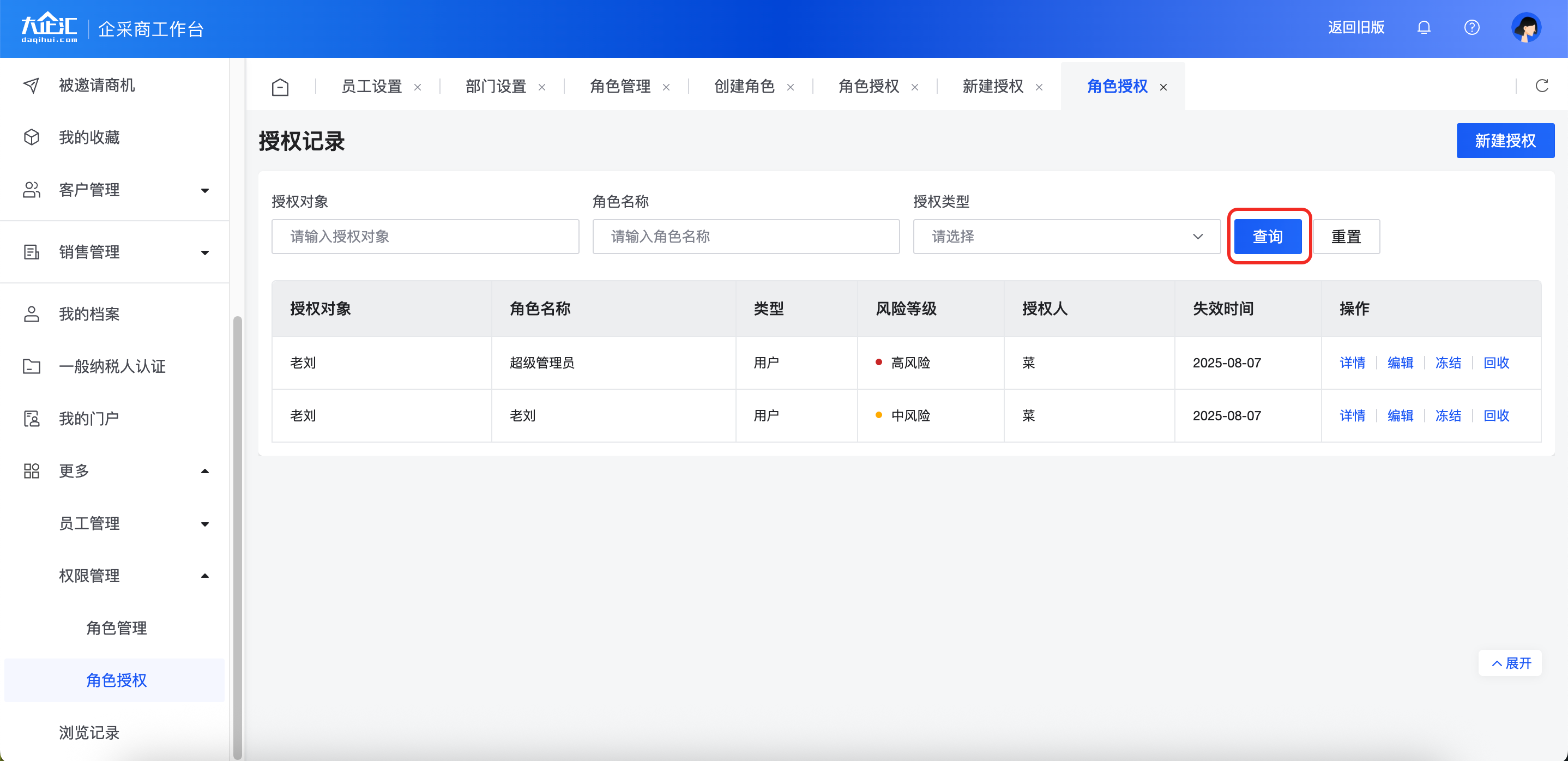Close the 创建角色 tab
This screenshot has width=1568, height=761.
[x=790, y=88]
